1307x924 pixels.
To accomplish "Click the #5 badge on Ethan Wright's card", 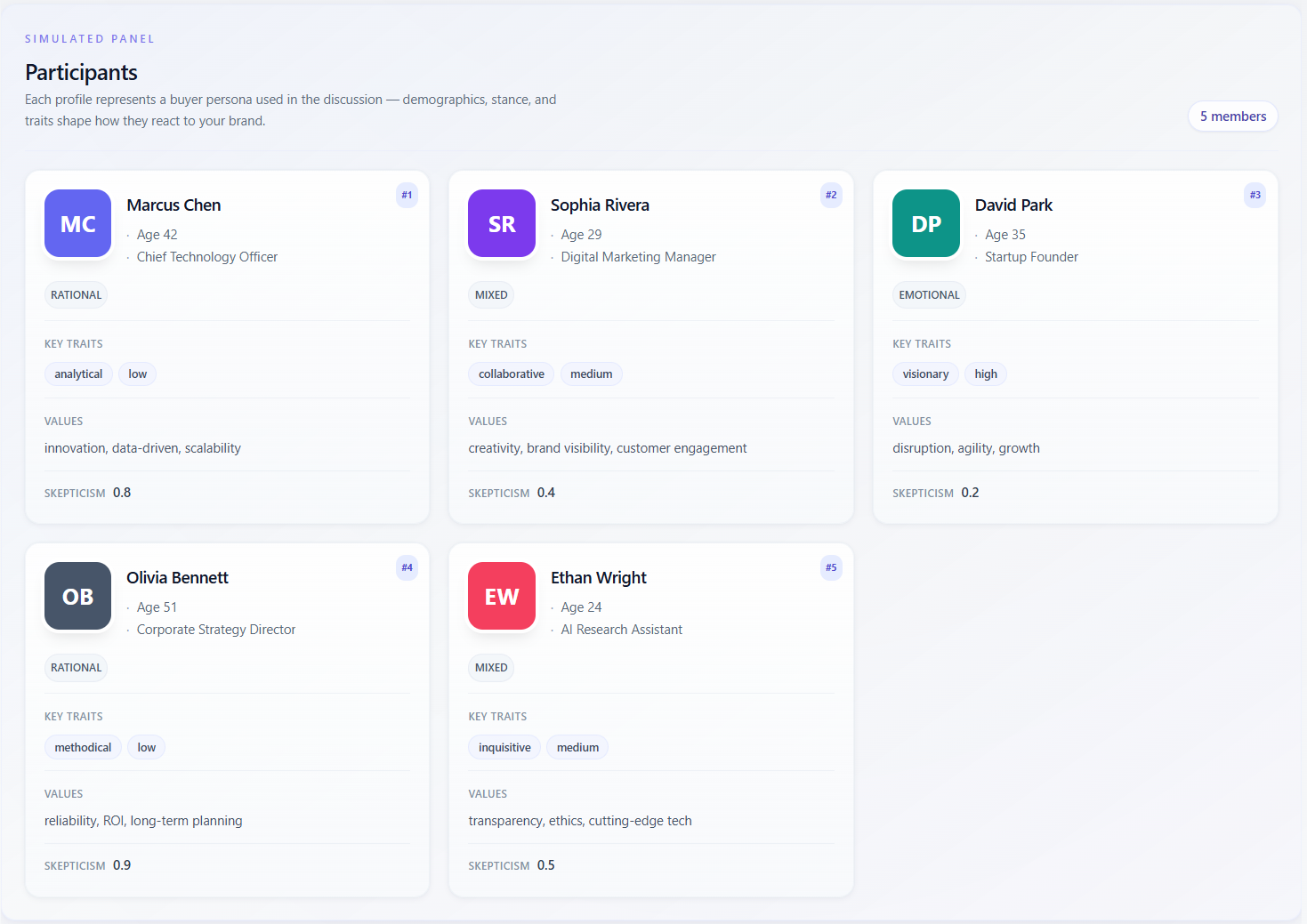I will pos(831,567).
